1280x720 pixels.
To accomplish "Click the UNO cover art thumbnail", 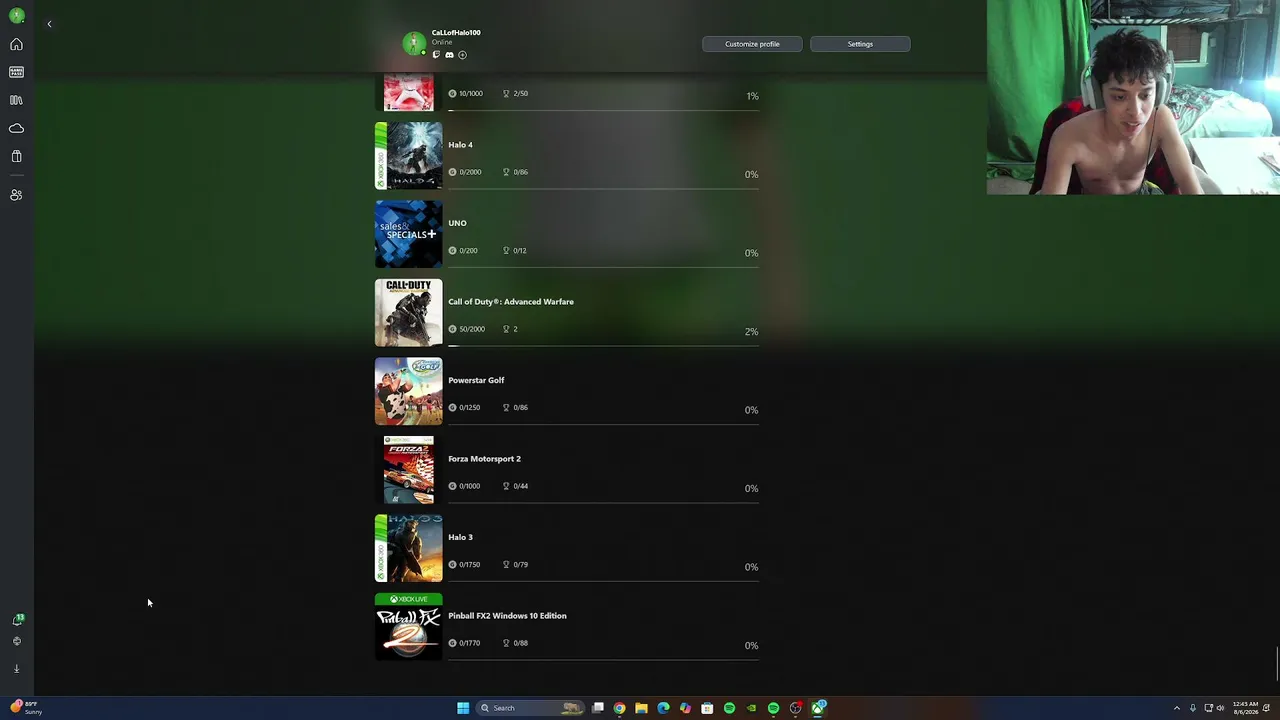I will 408,234.
